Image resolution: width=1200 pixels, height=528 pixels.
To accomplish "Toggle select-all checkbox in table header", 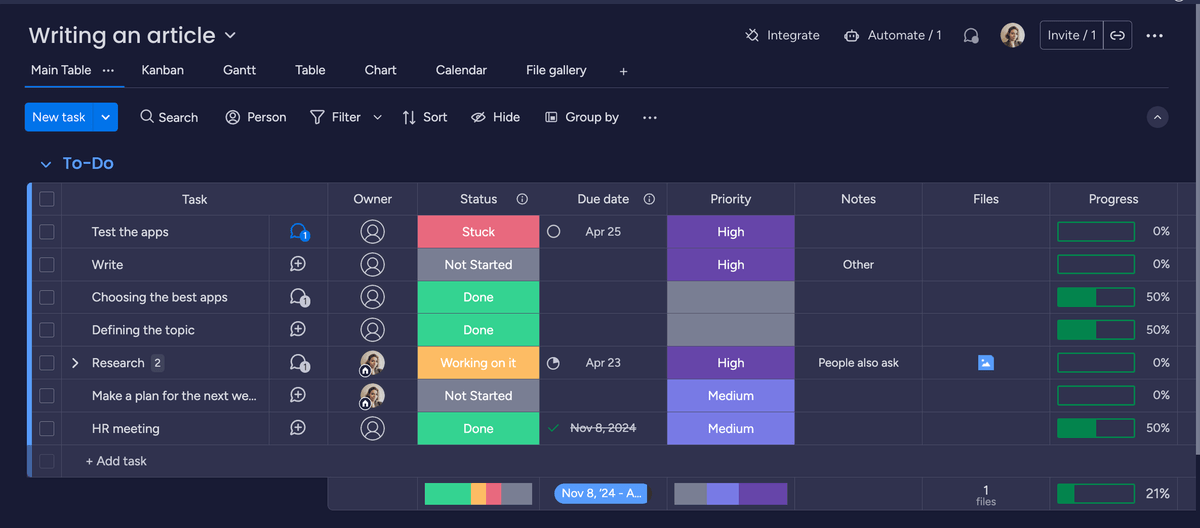I will pos(47,199).
